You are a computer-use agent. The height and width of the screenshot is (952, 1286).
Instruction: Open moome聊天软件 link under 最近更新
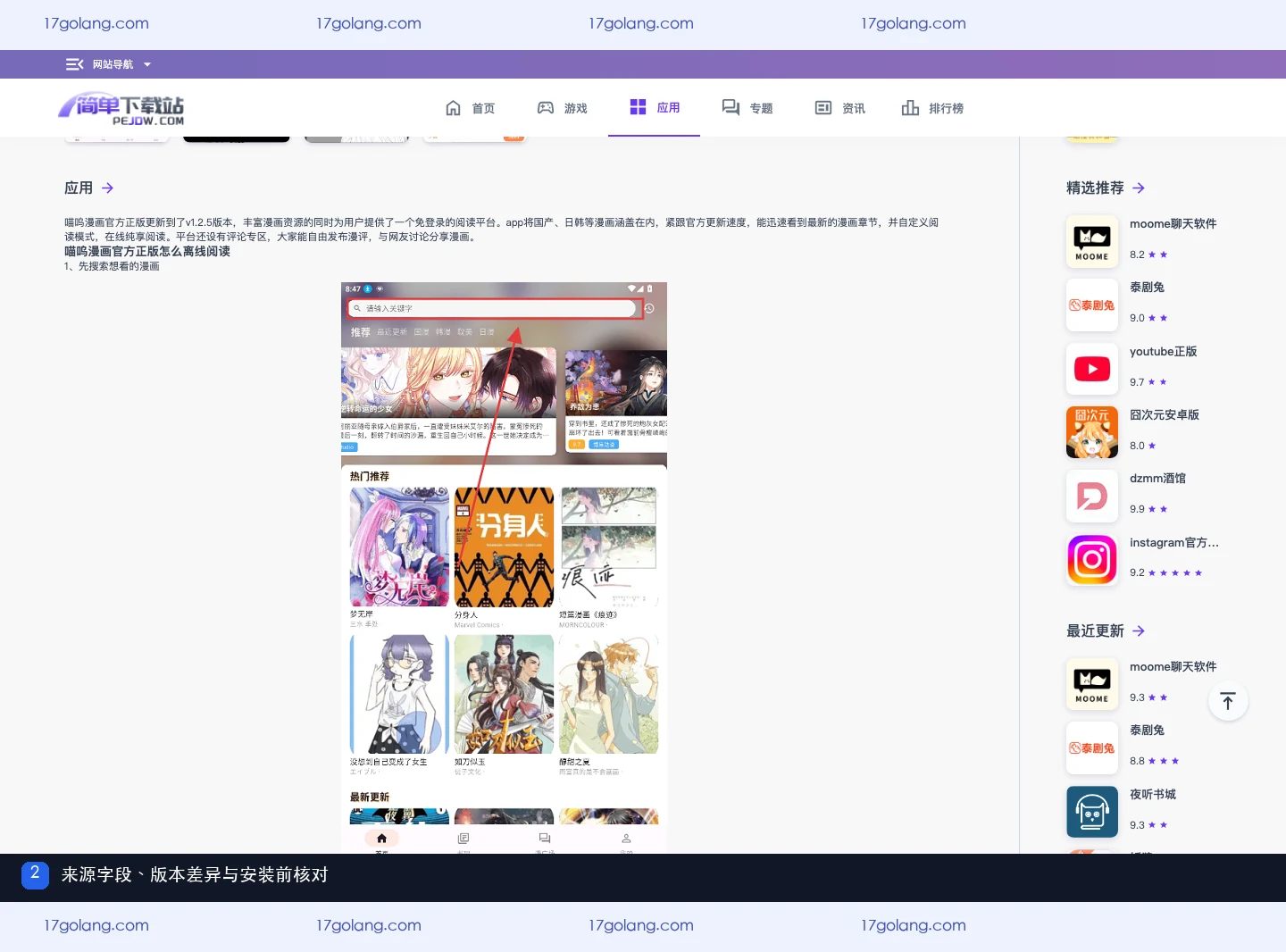(1173, 667)
